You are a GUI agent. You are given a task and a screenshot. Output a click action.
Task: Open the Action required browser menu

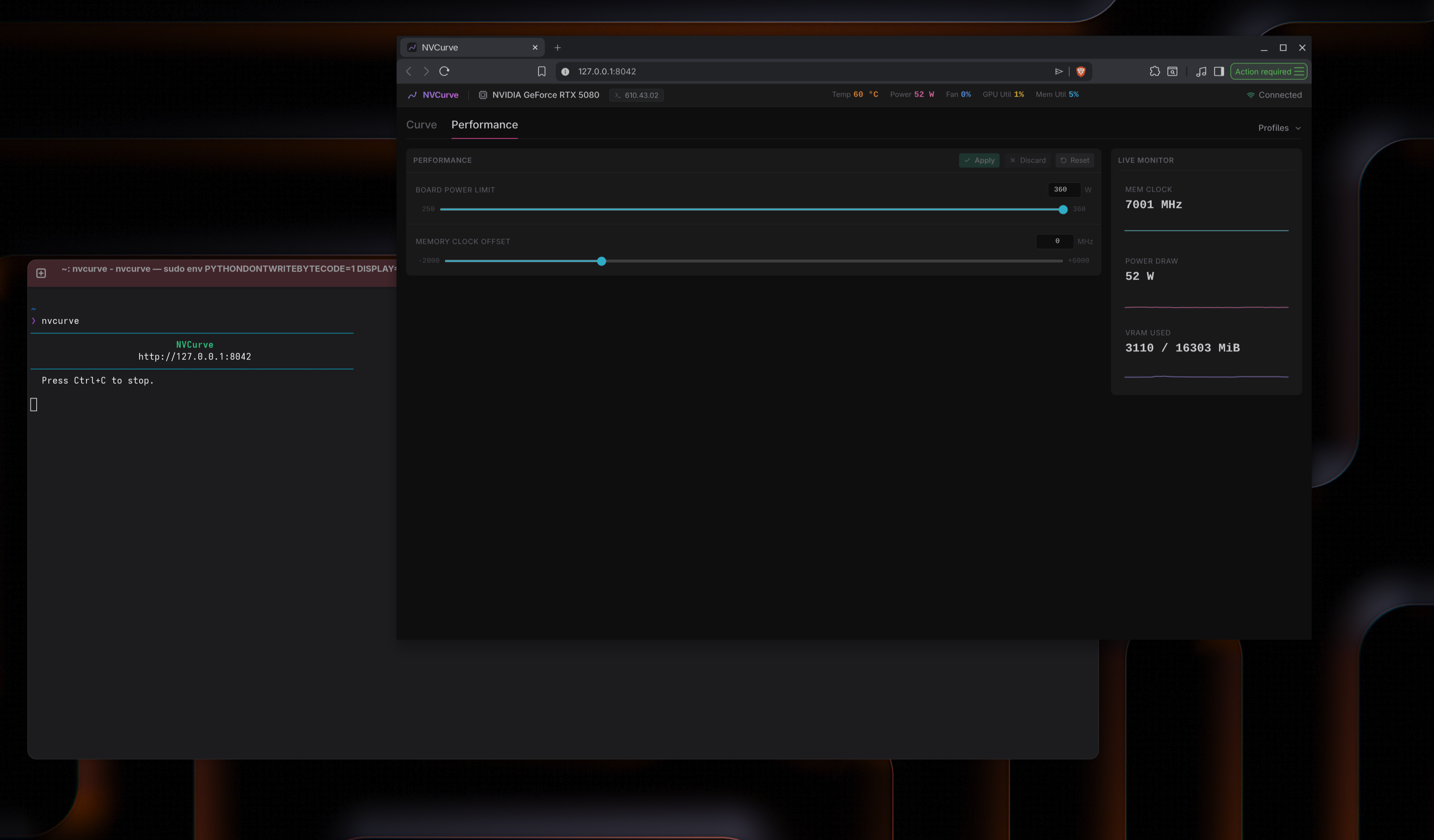coord(1268,72)
